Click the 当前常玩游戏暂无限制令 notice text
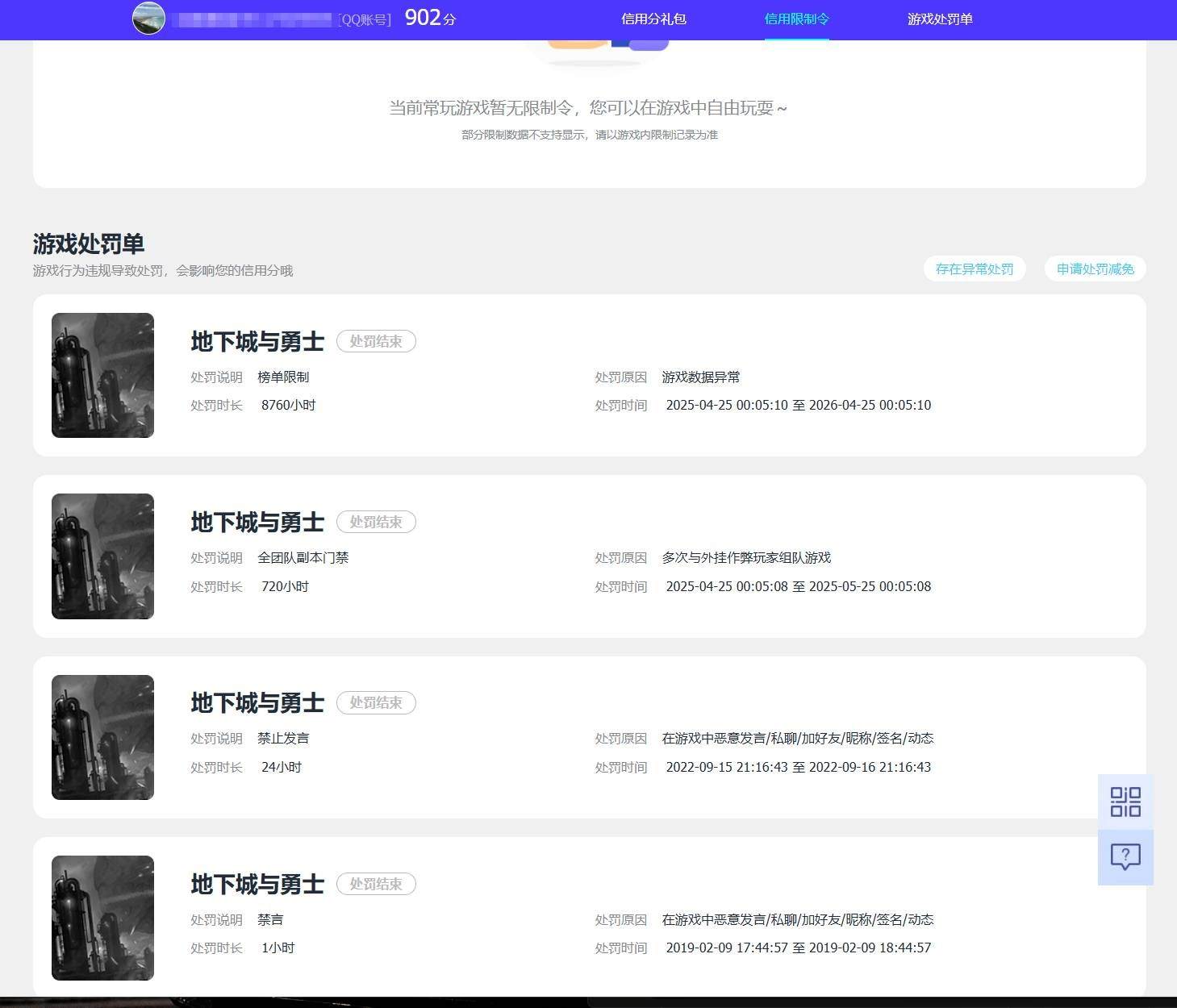This screenshot has height=1008, width=1177. 588,108
